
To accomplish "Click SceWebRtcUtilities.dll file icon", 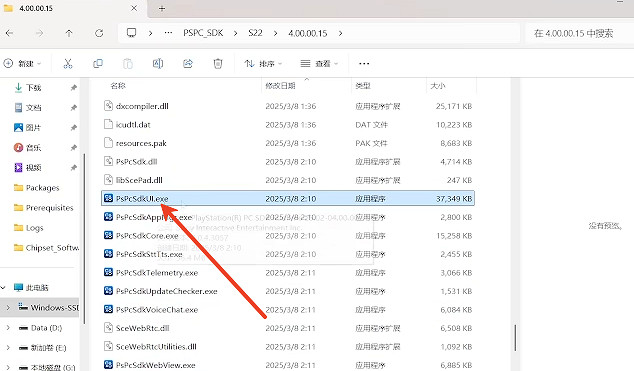I will pos(108,346).
